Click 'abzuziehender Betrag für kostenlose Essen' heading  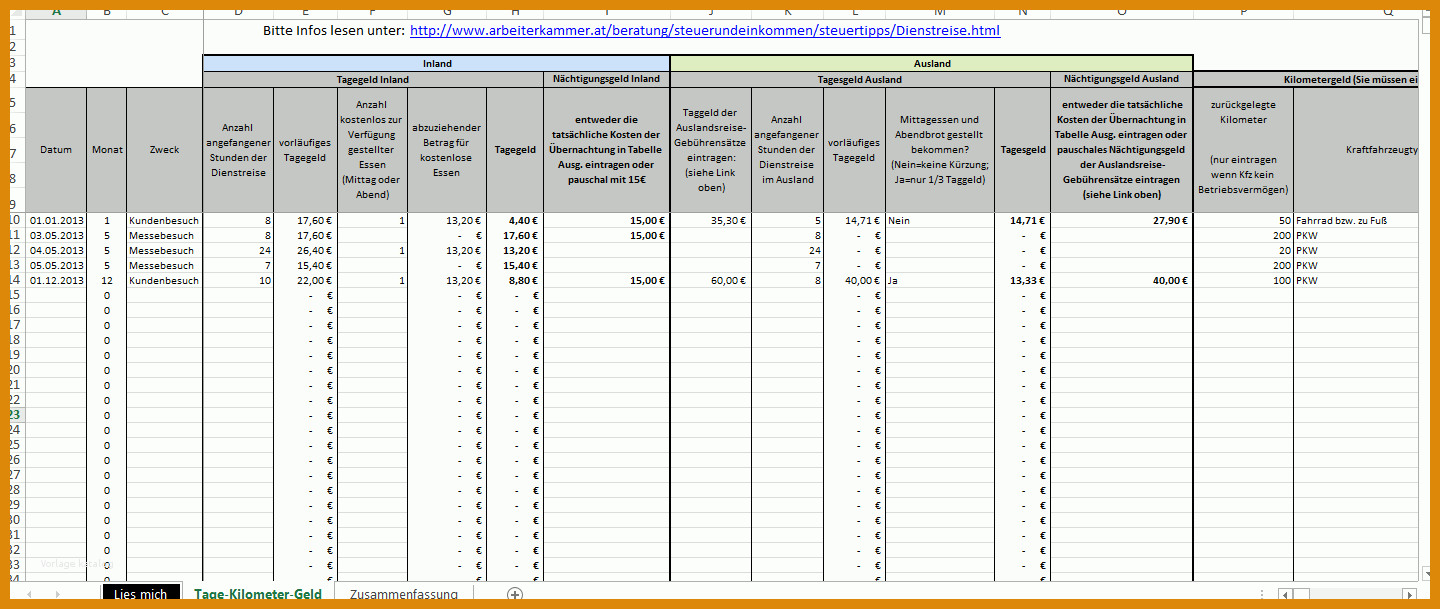[x=447, y=150]
